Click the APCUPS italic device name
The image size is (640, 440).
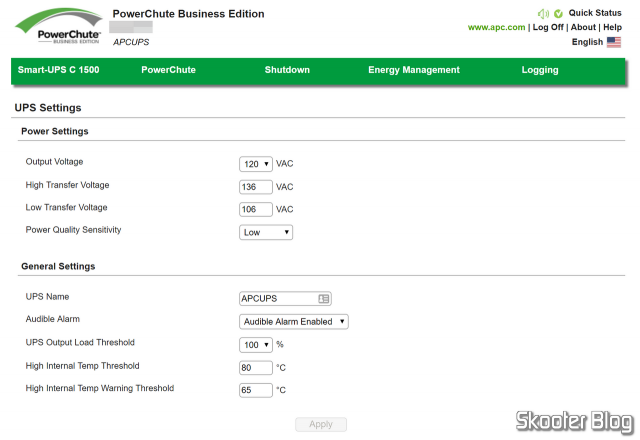coord(131,42)
